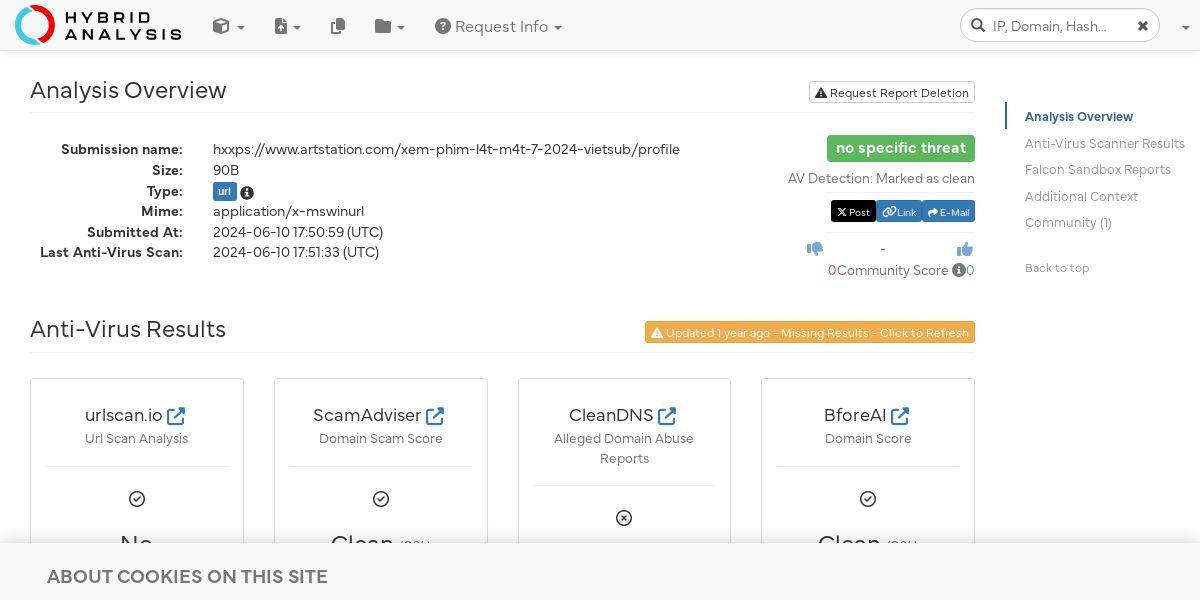Click the CleanDNS card title
1200x600 pixels.
point(611,415)
